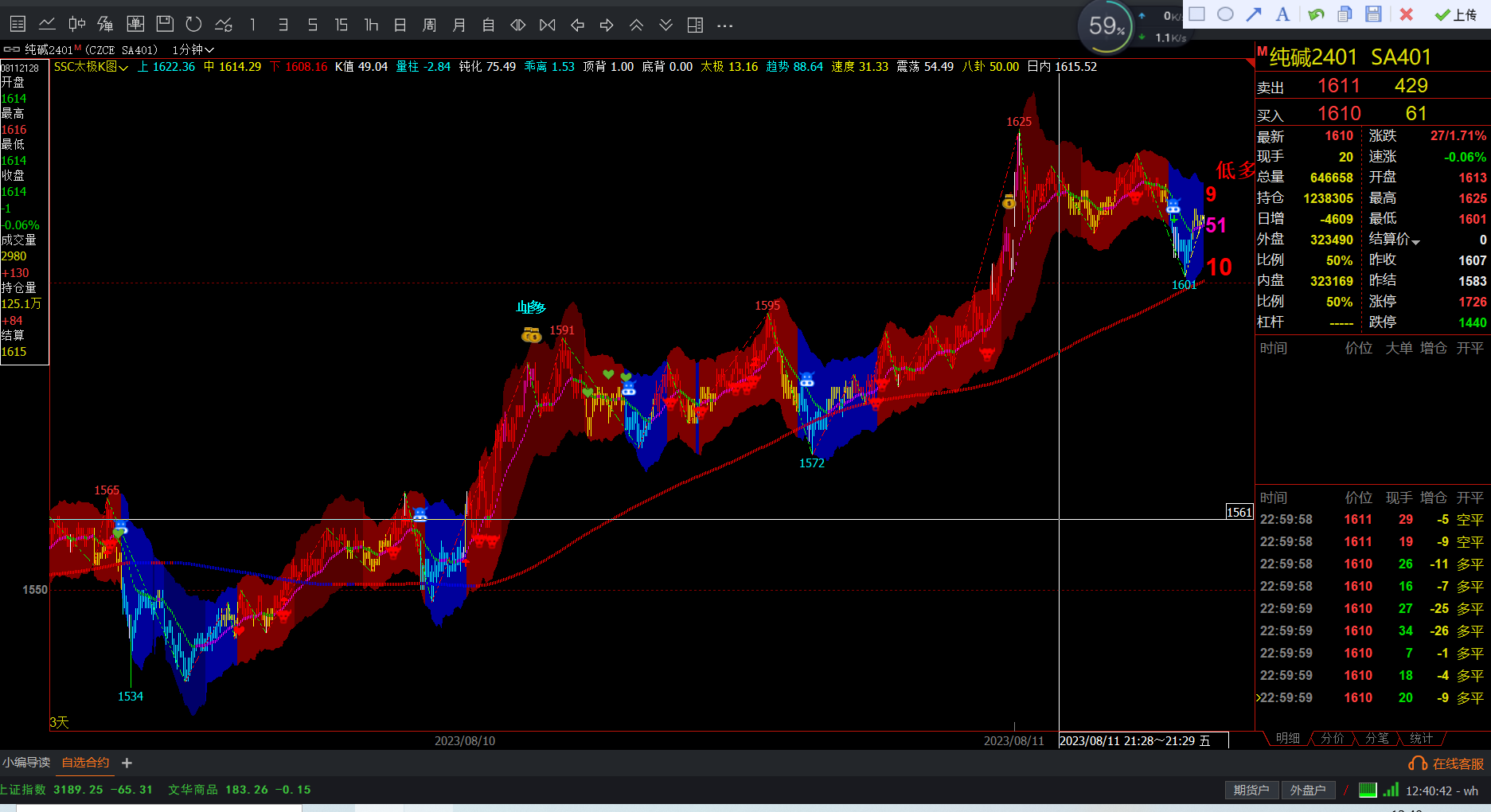Click the horizontal expand chart icon
Image resolution: width=1491 pixels, height=812 pixels.
point(548,25)
